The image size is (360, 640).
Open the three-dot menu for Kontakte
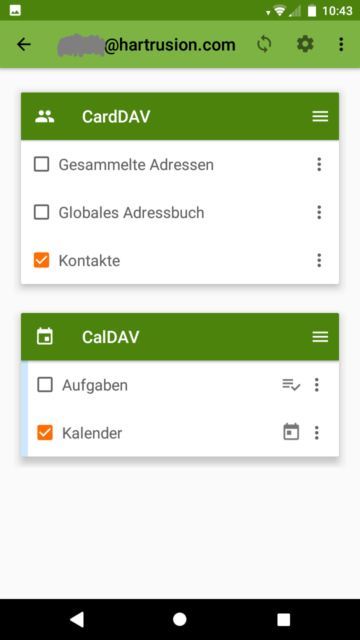(x=319, y=260)
